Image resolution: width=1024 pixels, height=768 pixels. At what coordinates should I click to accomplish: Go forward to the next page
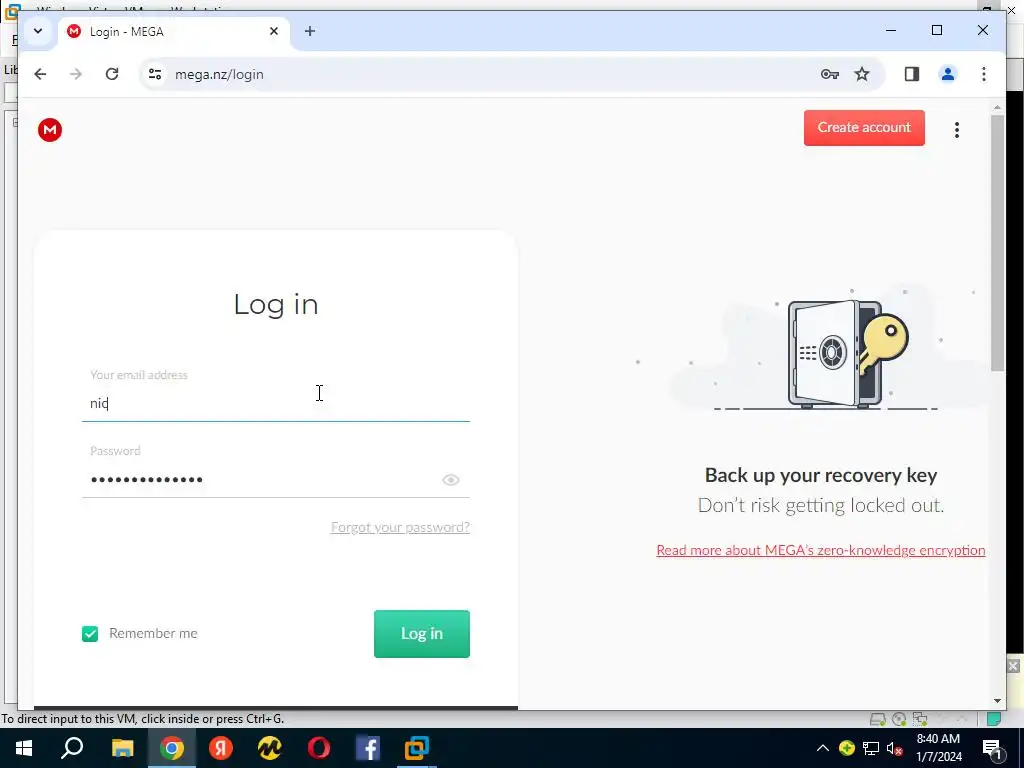point(76,74)
